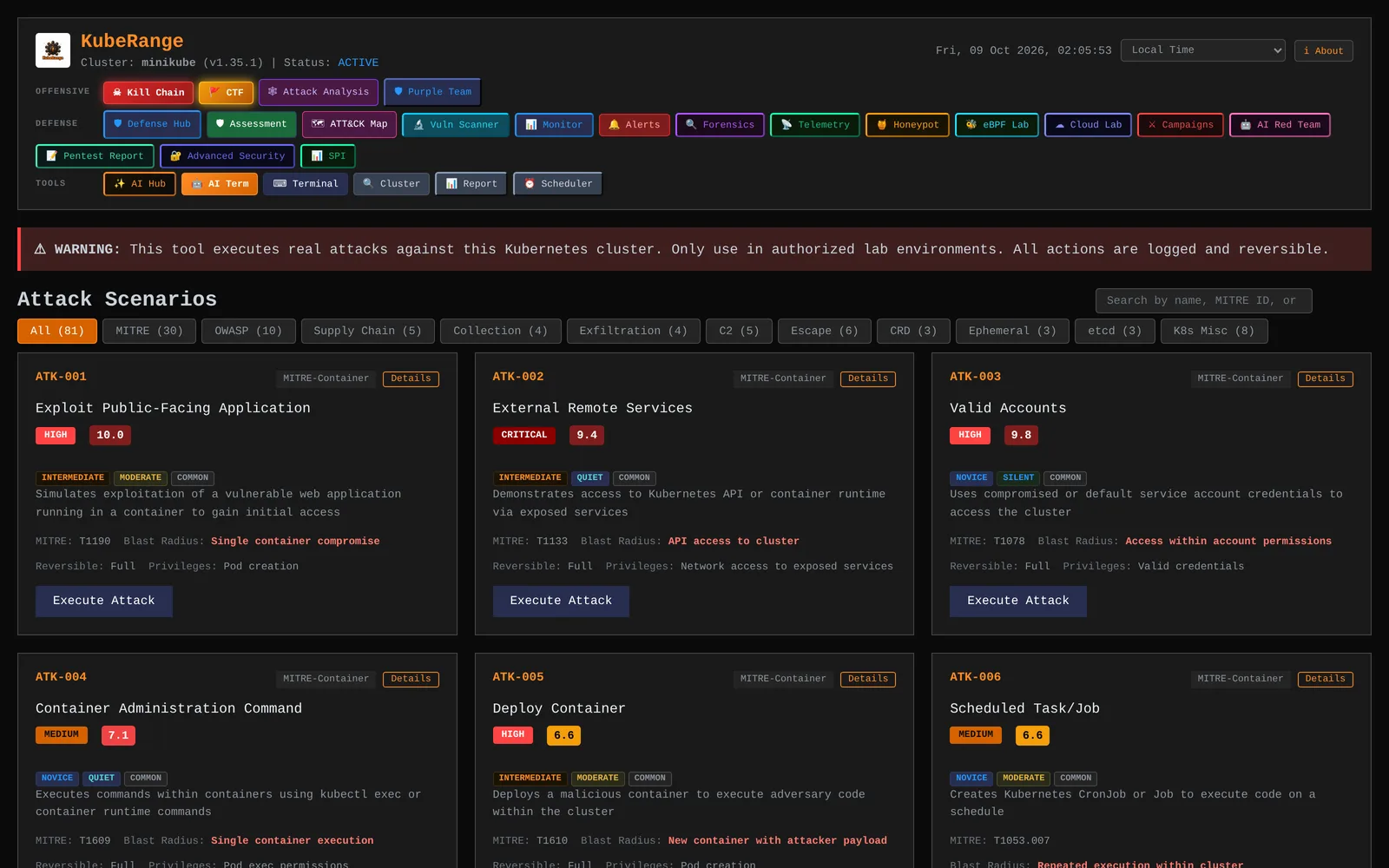Expand the Local Time dropdown
Image resolution: width=1389 pixels, height=868 pixels.
(1202, 50)
